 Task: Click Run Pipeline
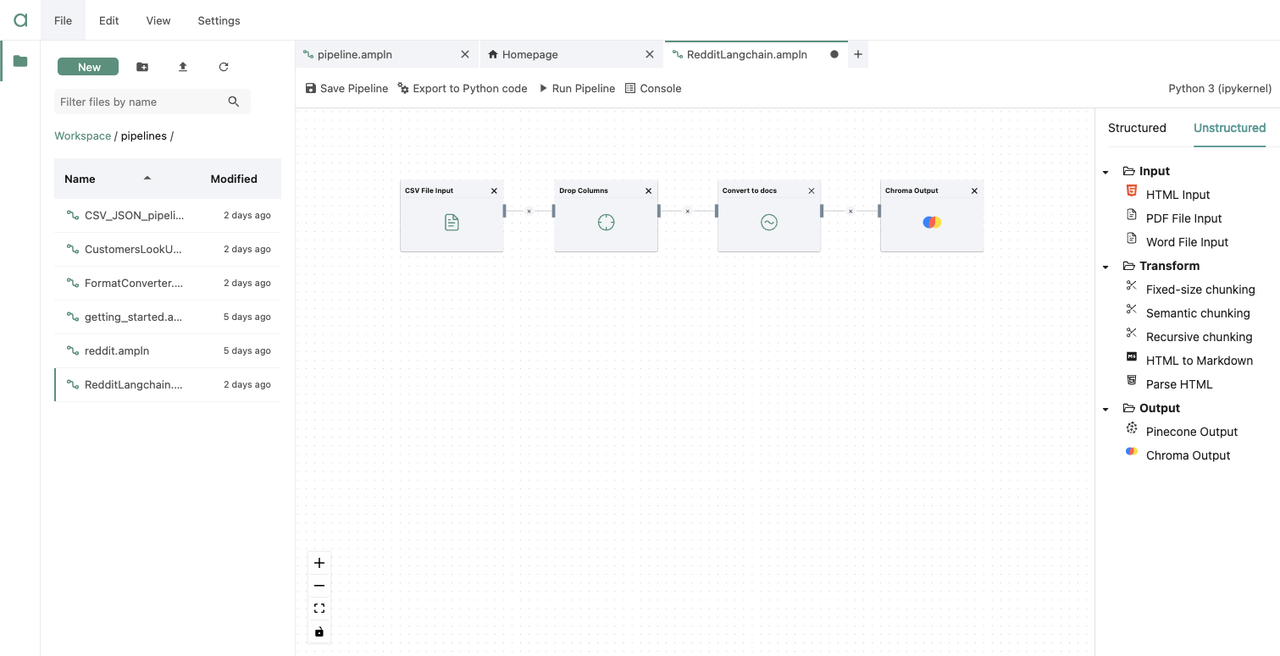click(577, 89)
